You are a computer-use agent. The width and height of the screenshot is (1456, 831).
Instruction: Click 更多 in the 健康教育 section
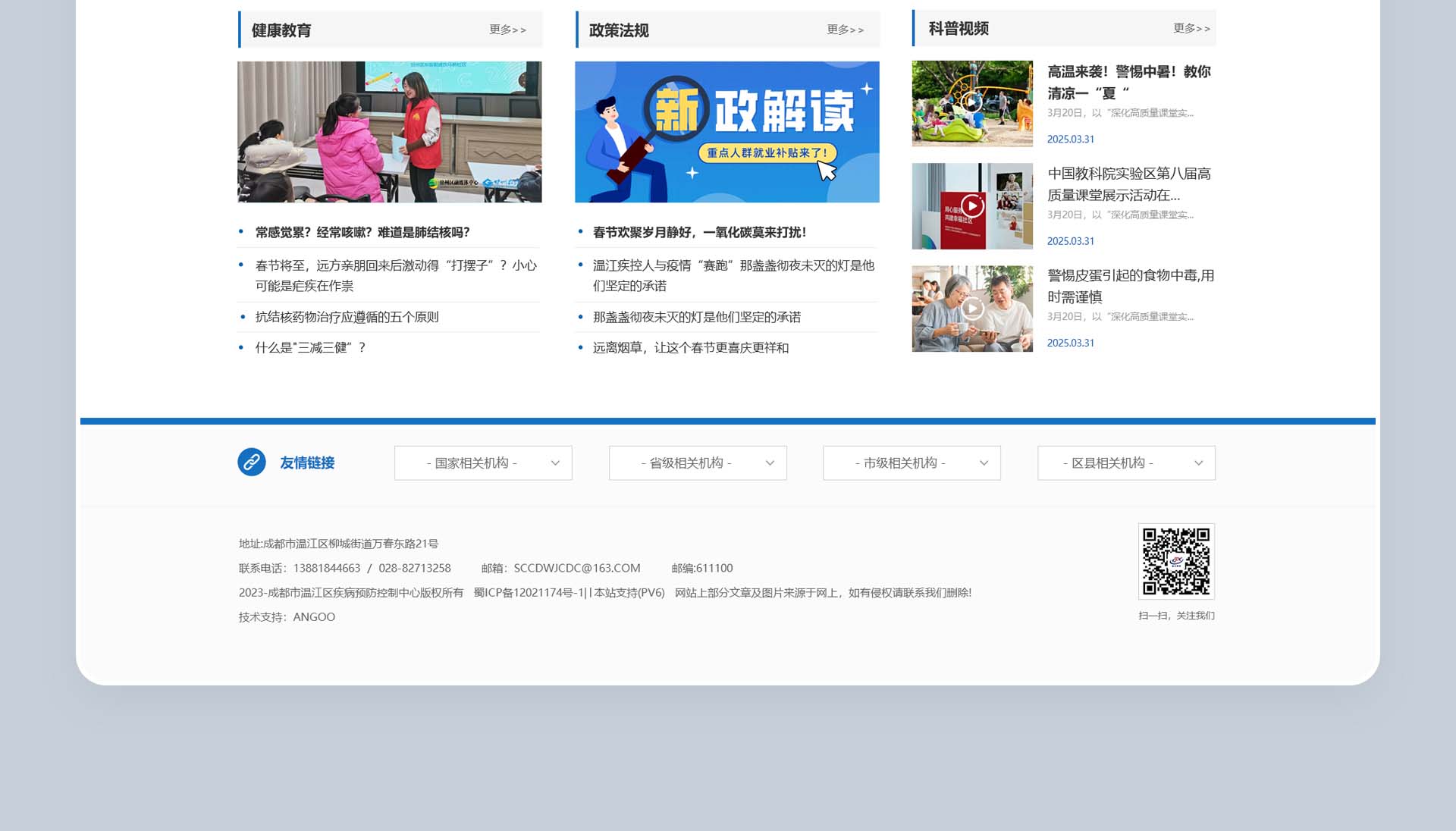(x=507, y=30)
